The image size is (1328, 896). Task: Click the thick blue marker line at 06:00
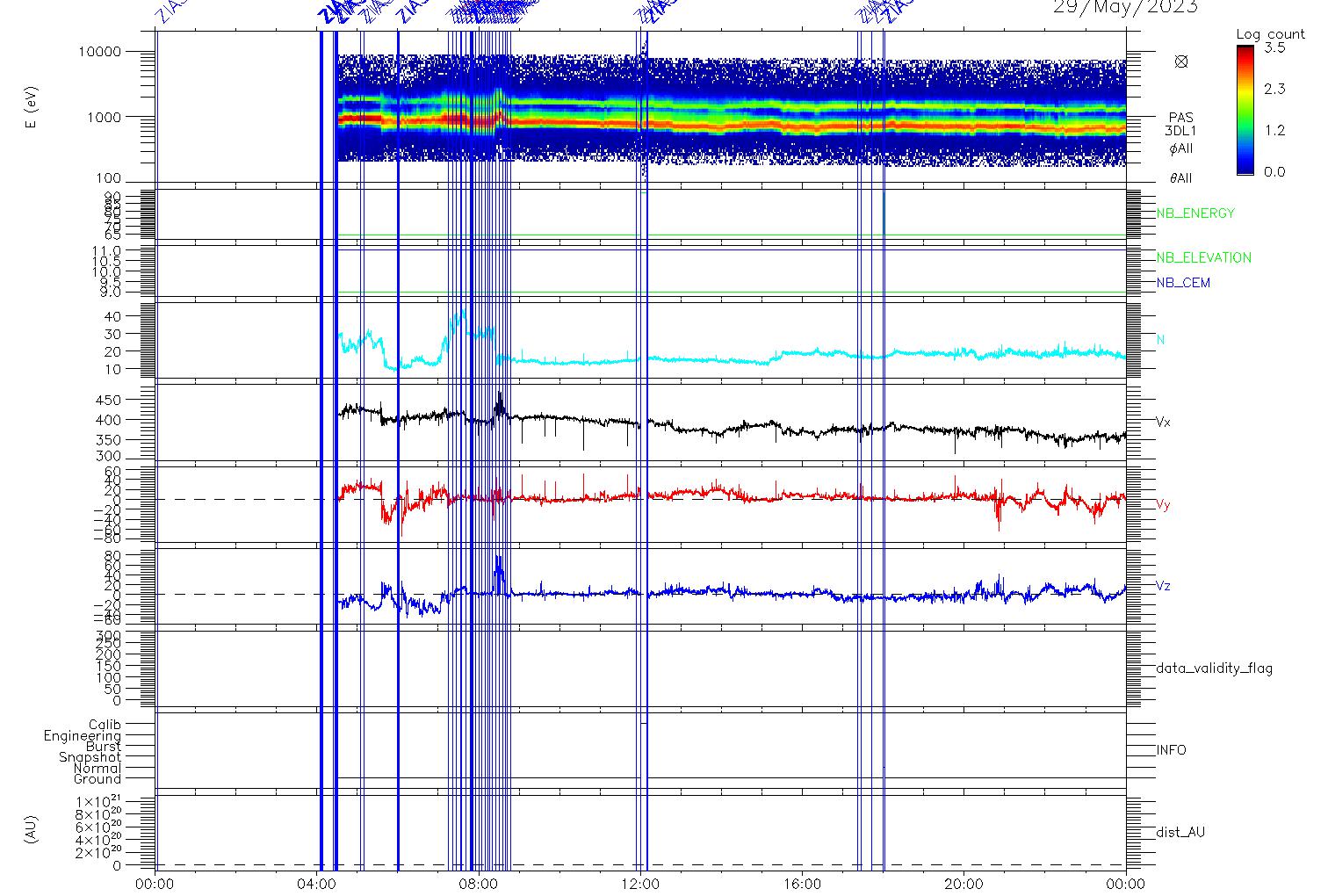click(x=398, y=450)
